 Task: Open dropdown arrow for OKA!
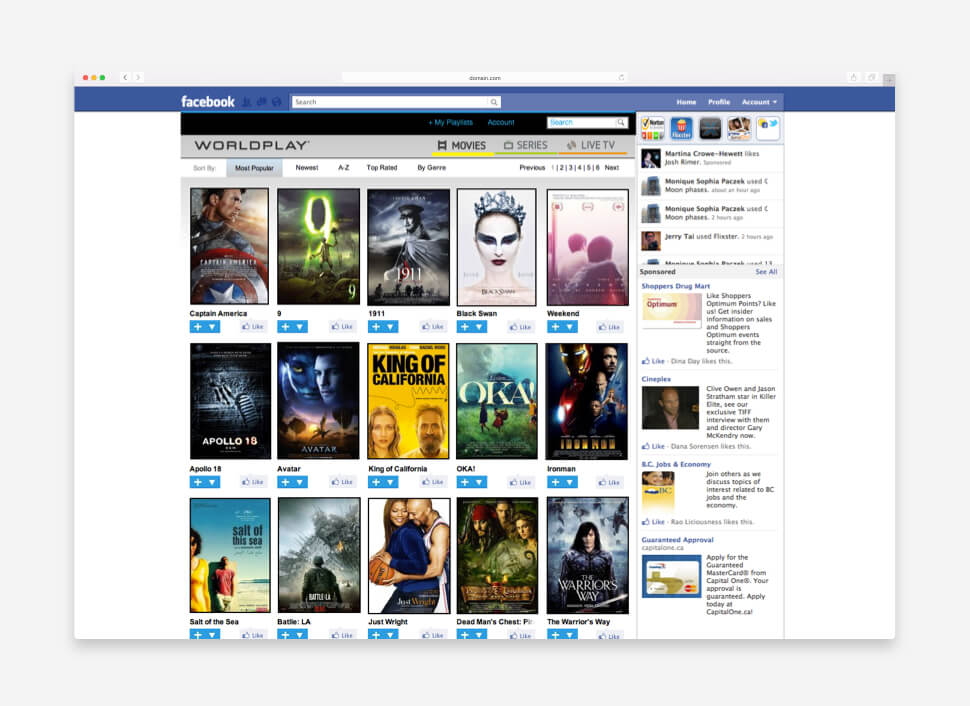pyautogui.click(x=479, y=482)
